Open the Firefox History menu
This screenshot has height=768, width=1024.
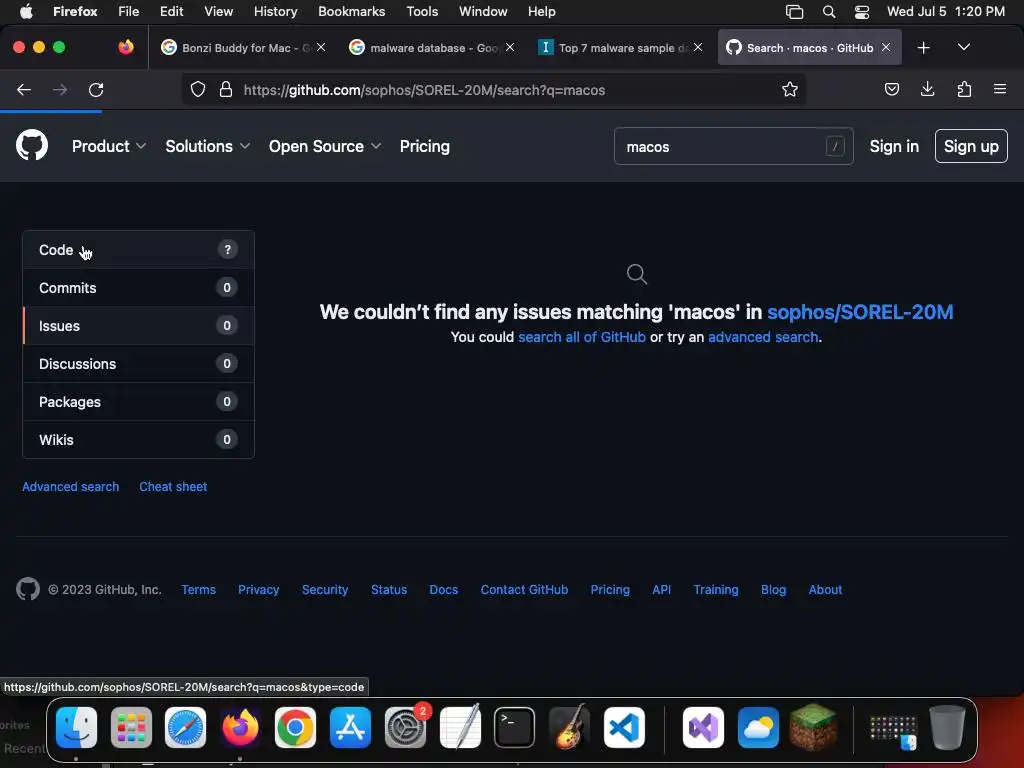point(275,12)
